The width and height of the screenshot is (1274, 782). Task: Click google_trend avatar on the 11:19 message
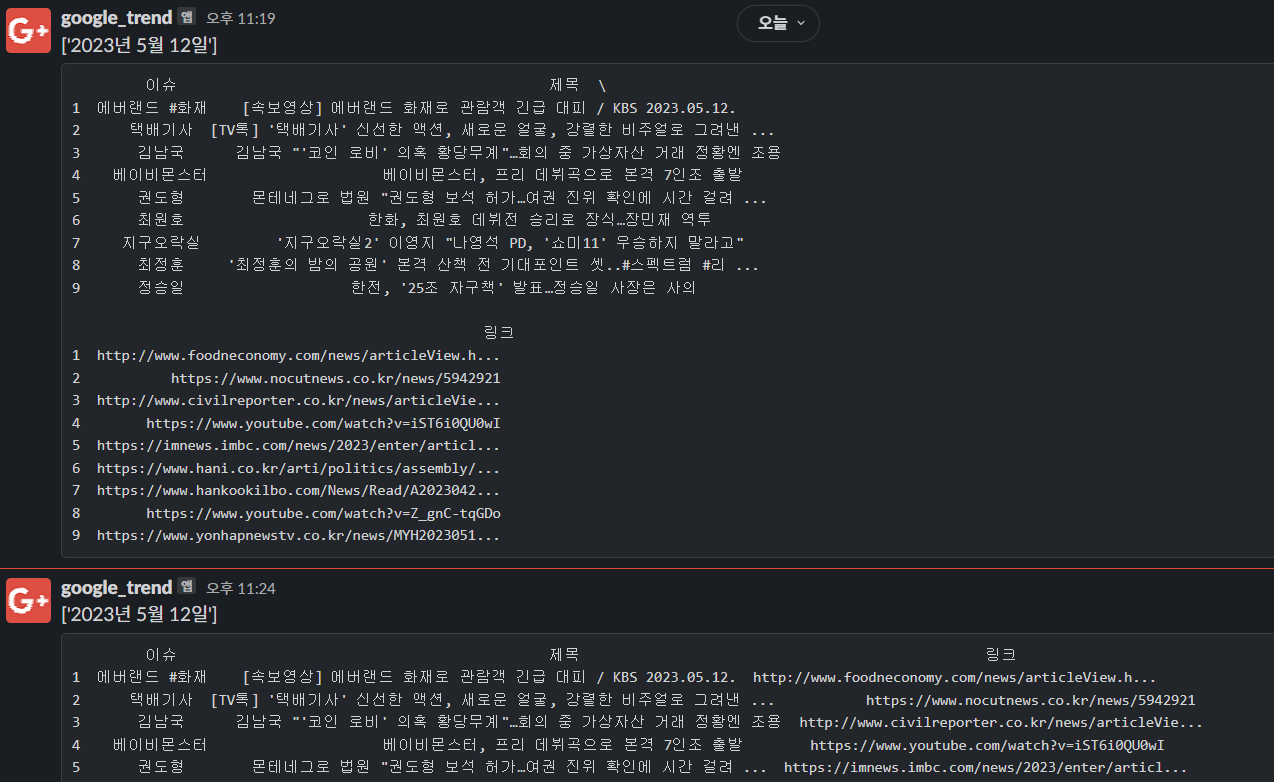(x=28, y=30)
